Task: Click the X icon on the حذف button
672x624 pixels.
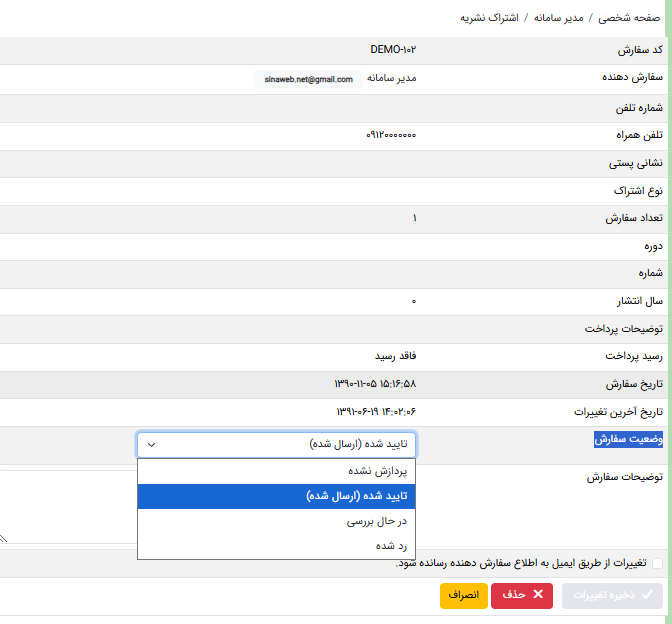Action: pyautogui.click(x=538, y=595)
